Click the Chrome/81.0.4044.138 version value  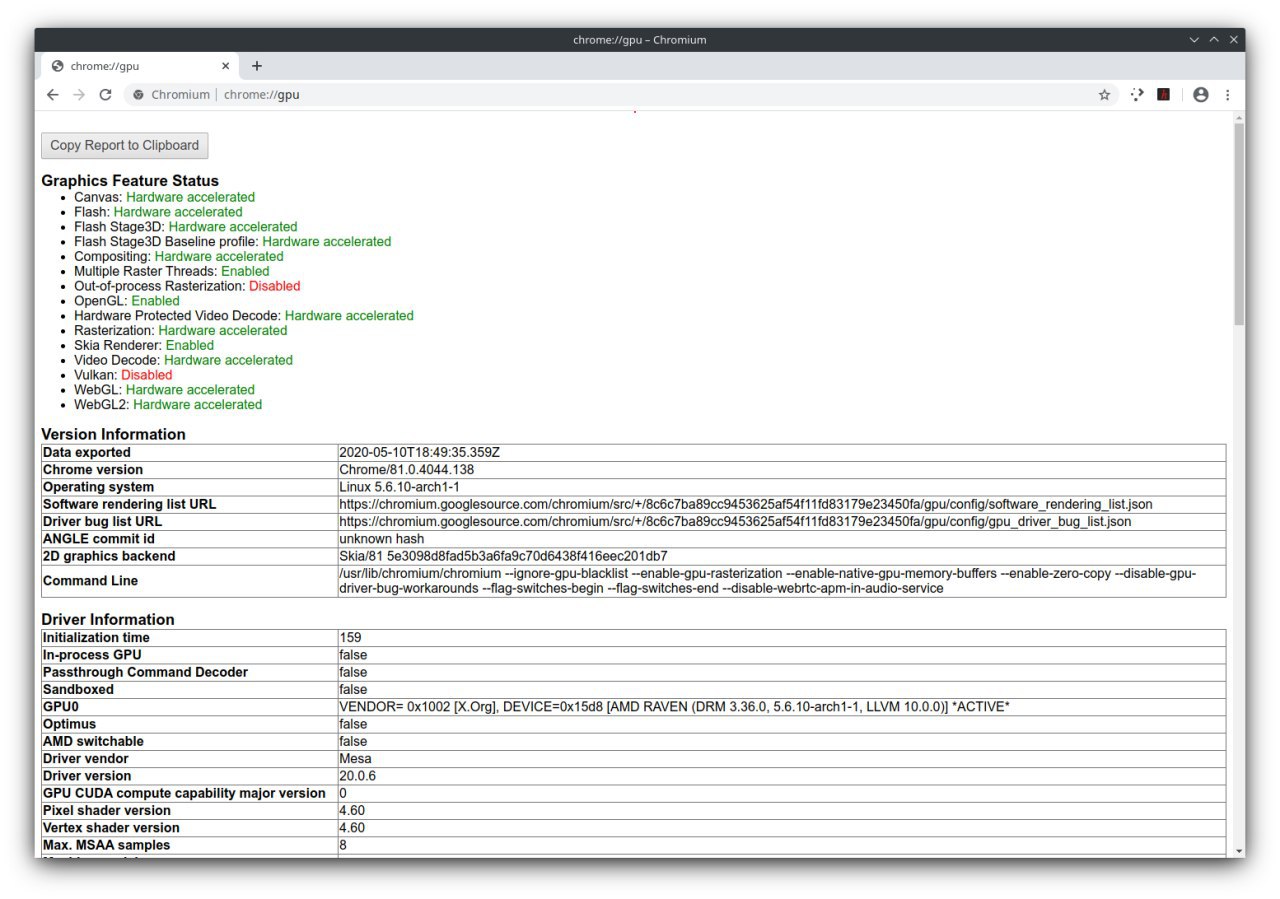point(406,470)
